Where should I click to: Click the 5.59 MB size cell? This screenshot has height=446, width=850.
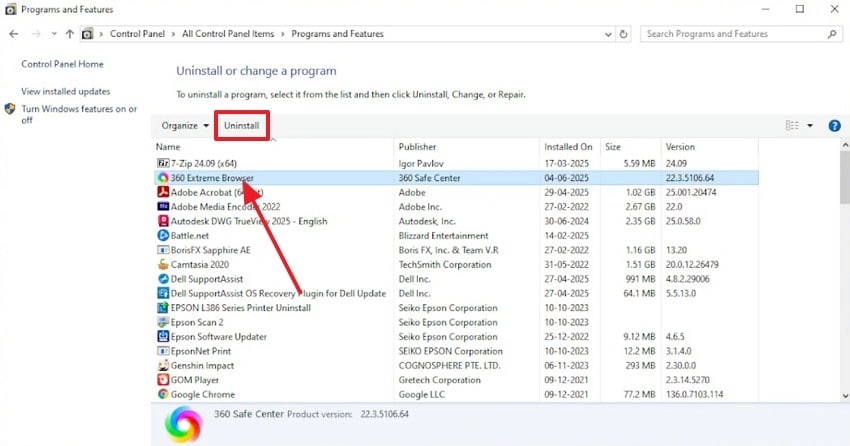639,163
